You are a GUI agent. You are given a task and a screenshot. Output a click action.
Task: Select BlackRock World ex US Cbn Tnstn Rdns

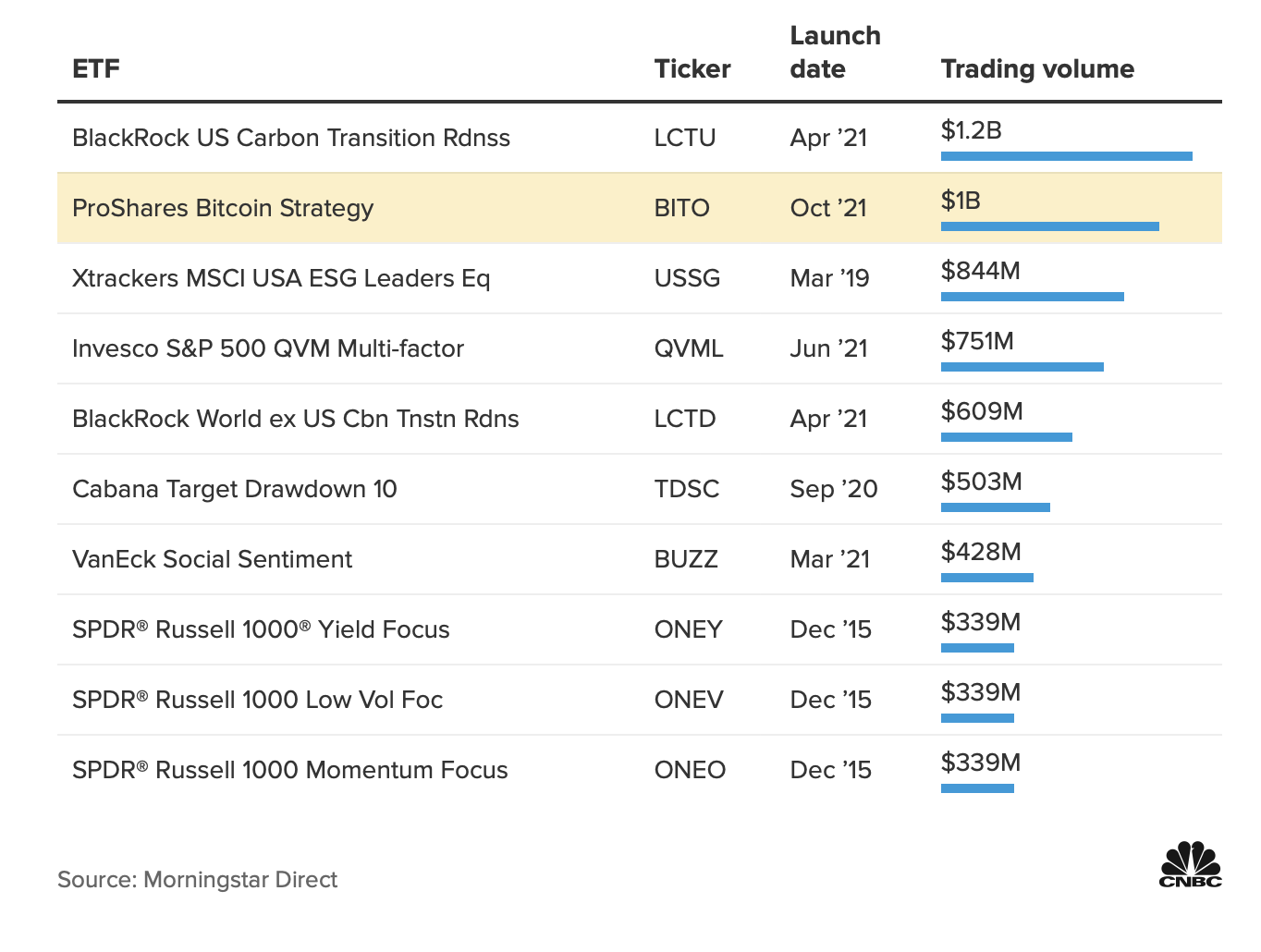click(x=296, y=419)
